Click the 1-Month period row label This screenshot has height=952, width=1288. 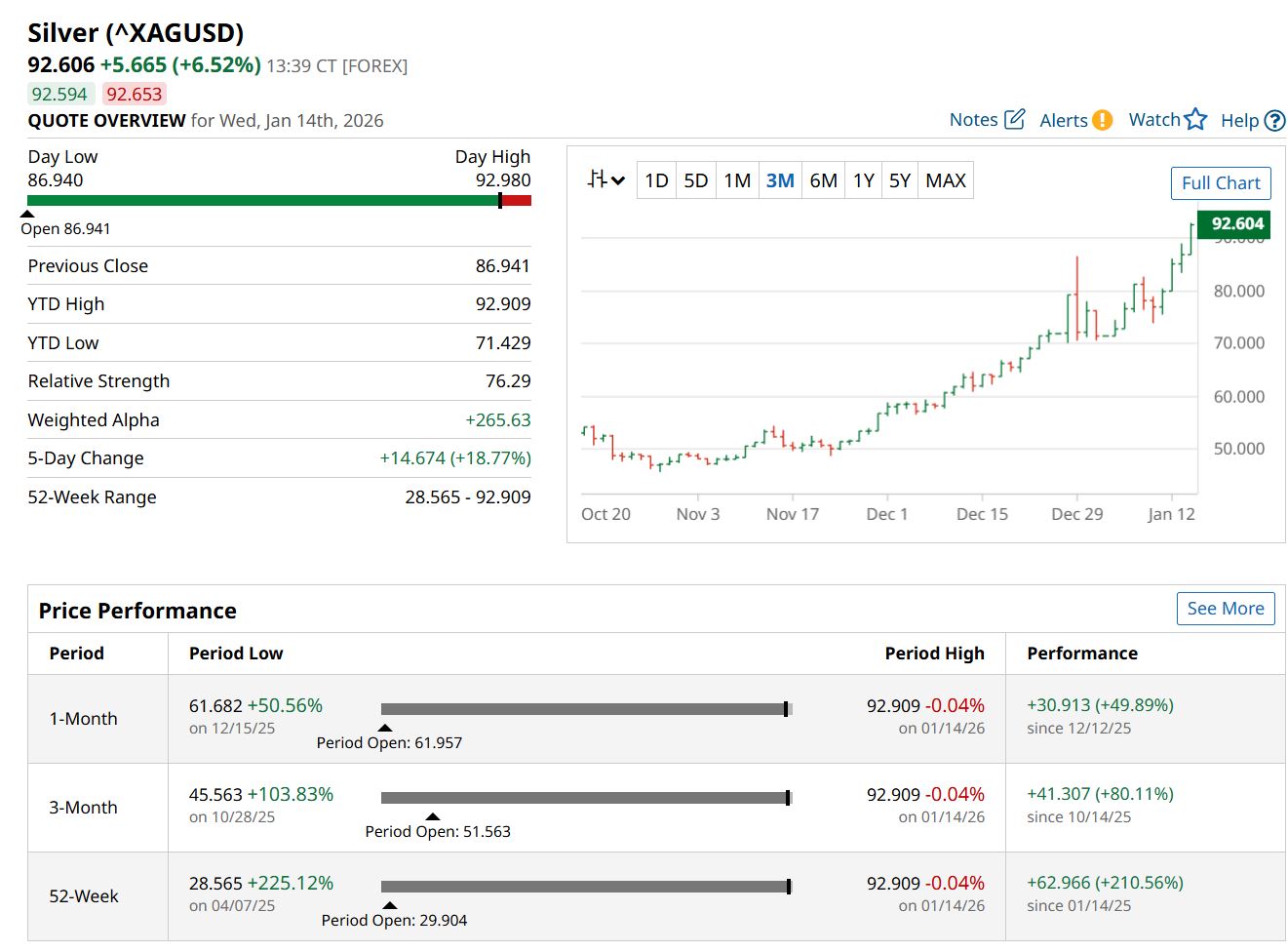click(84, 719)
